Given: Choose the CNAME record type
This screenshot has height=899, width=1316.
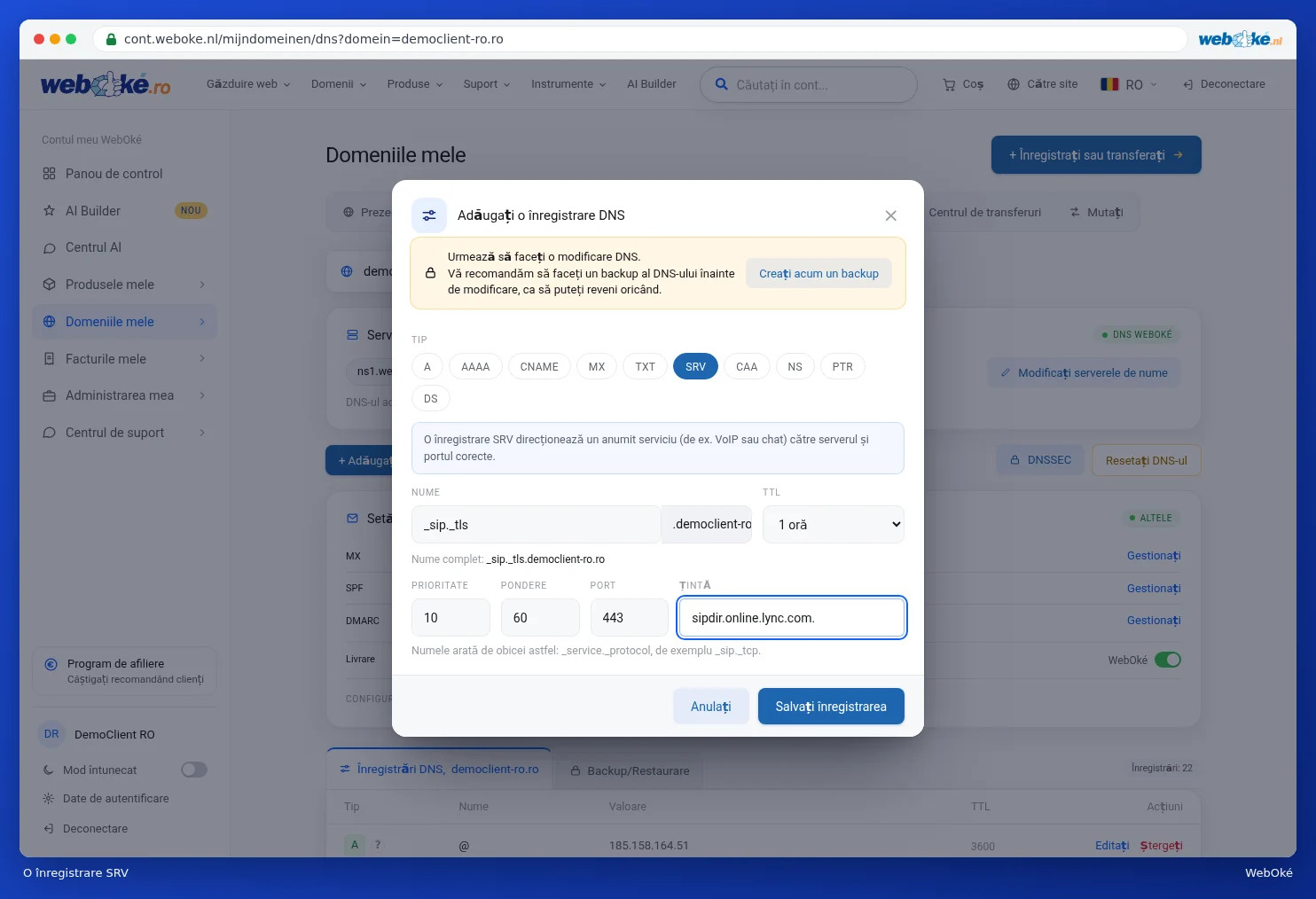Looking at the screenshot, I should click(x=539, y=367).
